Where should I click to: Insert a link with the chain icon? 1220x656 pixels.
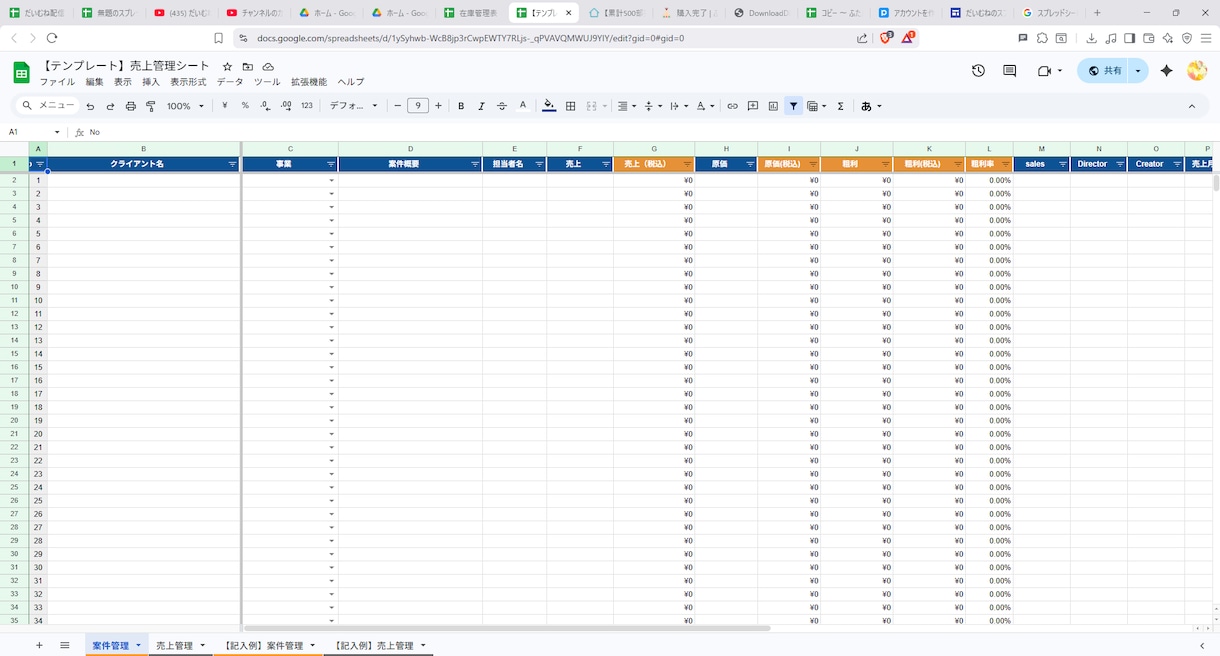pyautogui.click(x=732, y=106)
